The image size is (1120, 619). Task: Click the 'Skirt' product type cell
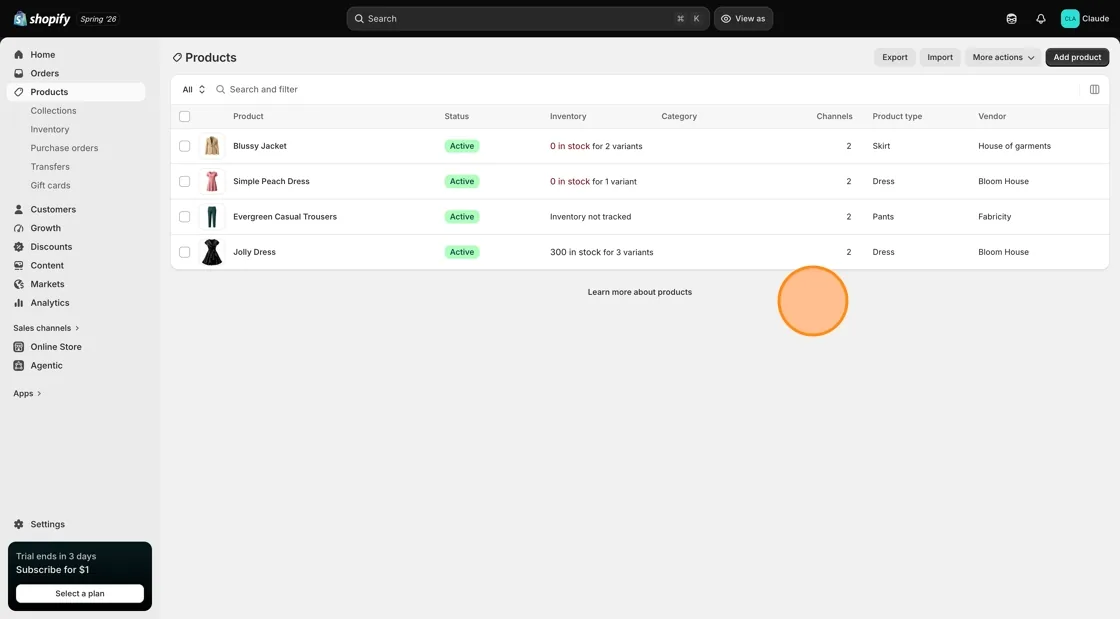coord(881,146)
